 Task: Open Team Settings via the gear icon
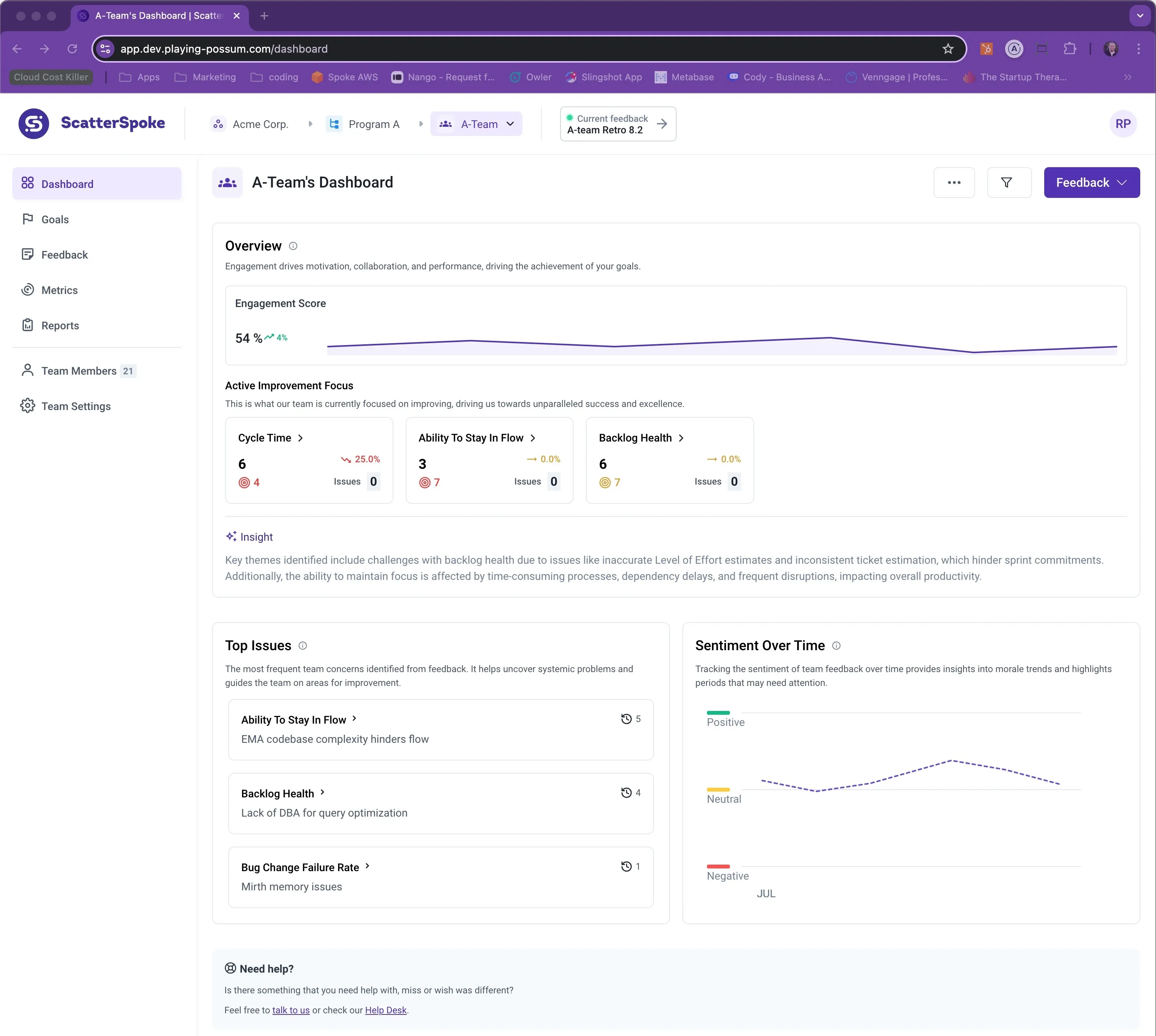click(x=28, y=406)
